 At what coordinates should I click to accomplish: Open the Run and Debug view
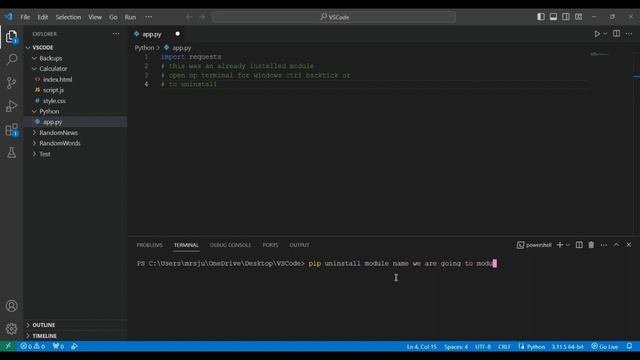(11, 106)
